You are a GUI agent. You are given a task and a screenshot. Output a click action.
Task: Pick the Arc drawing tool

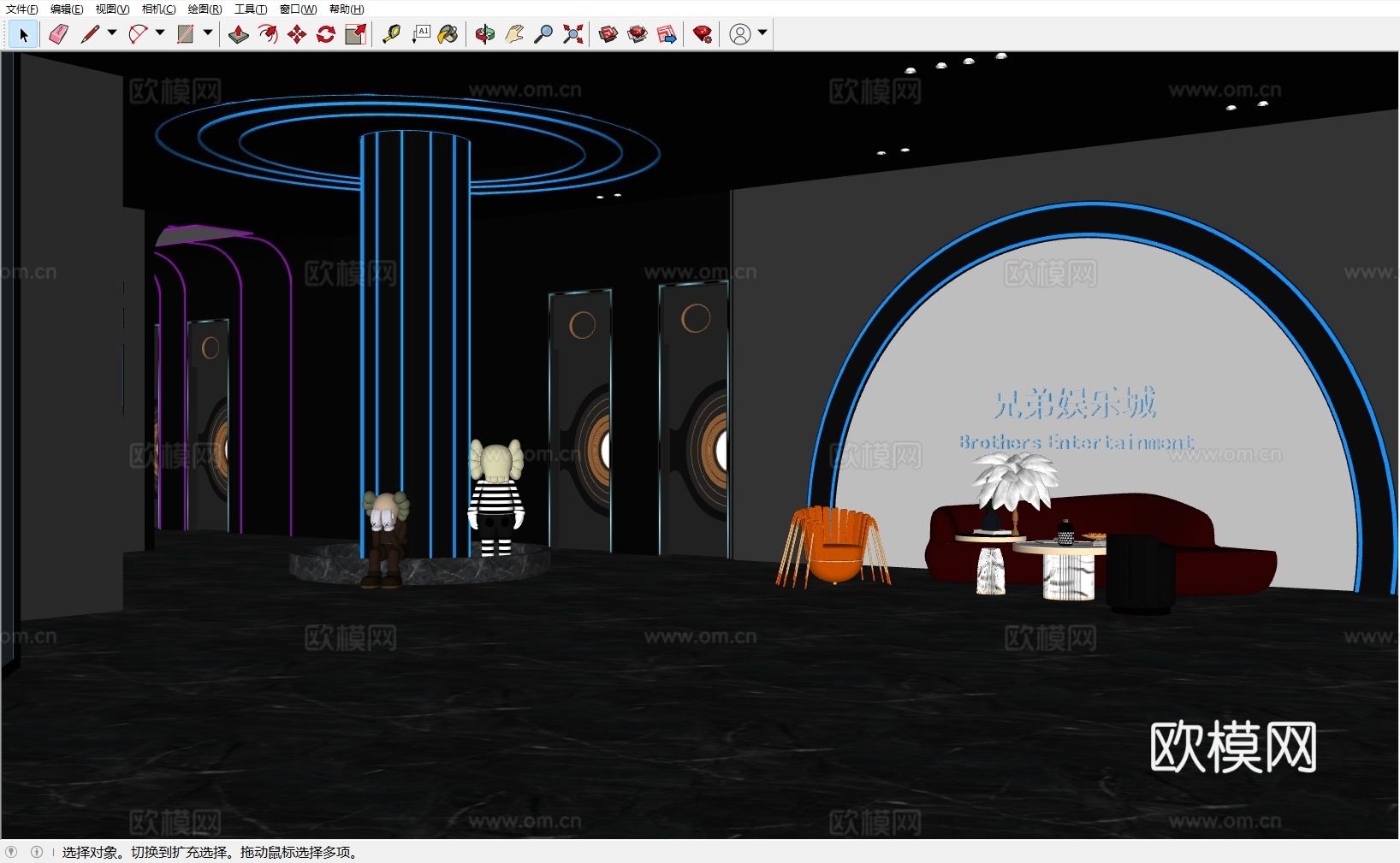[x=138, y=34]
